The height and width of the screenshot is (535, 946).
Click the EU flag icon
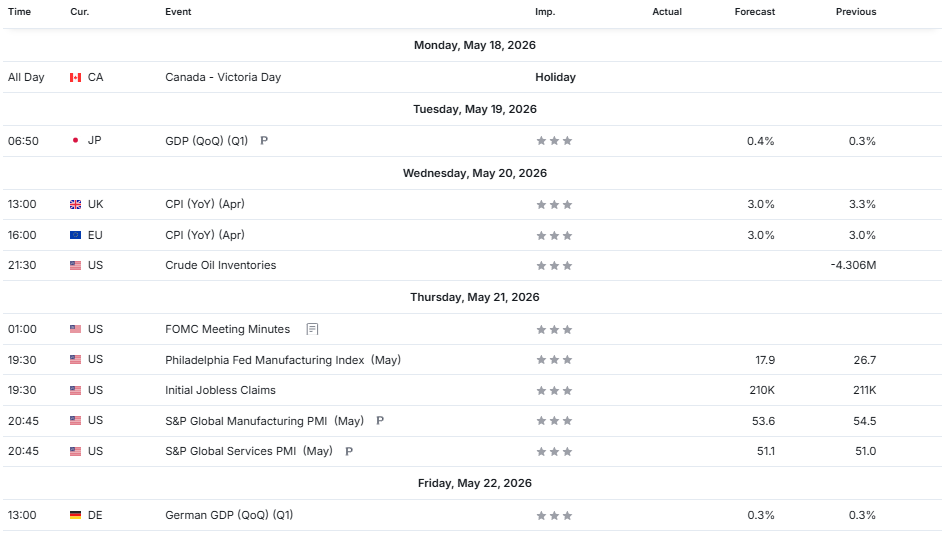point(75,235)
